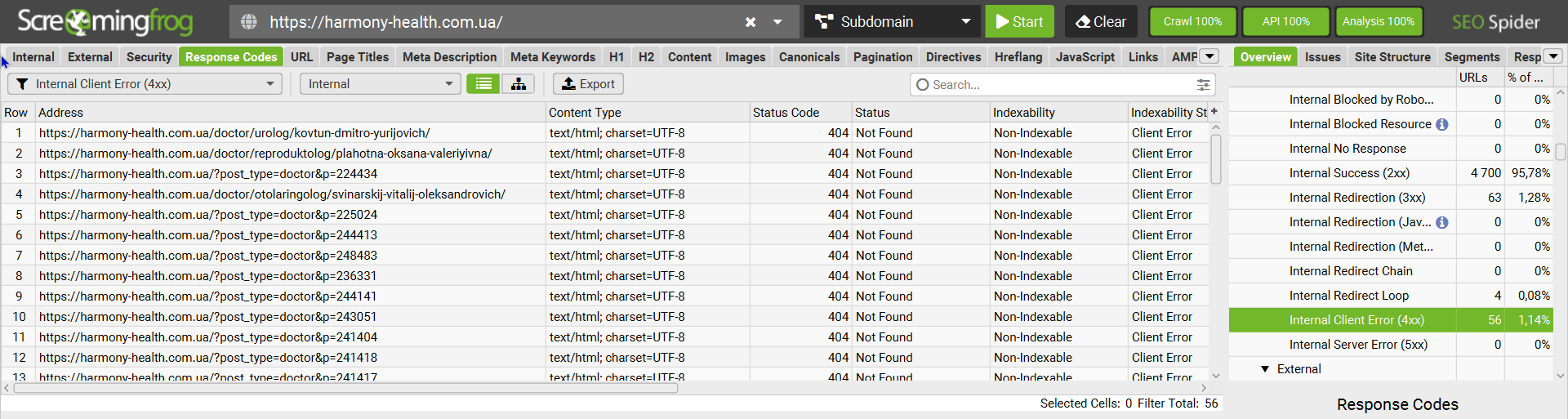Click the Crawl 100% progress bar

click(1192, 22)
